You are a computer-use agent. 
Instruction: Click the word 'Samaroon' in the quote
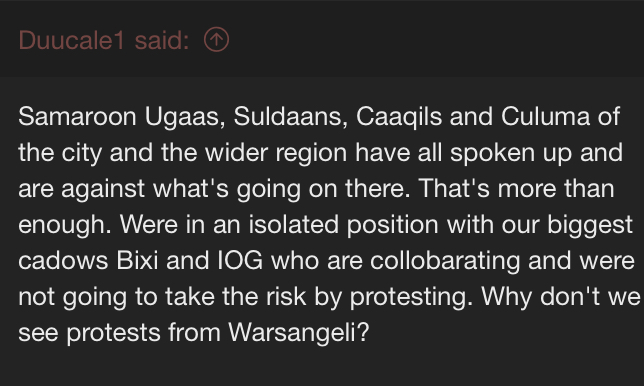(77, 116)
